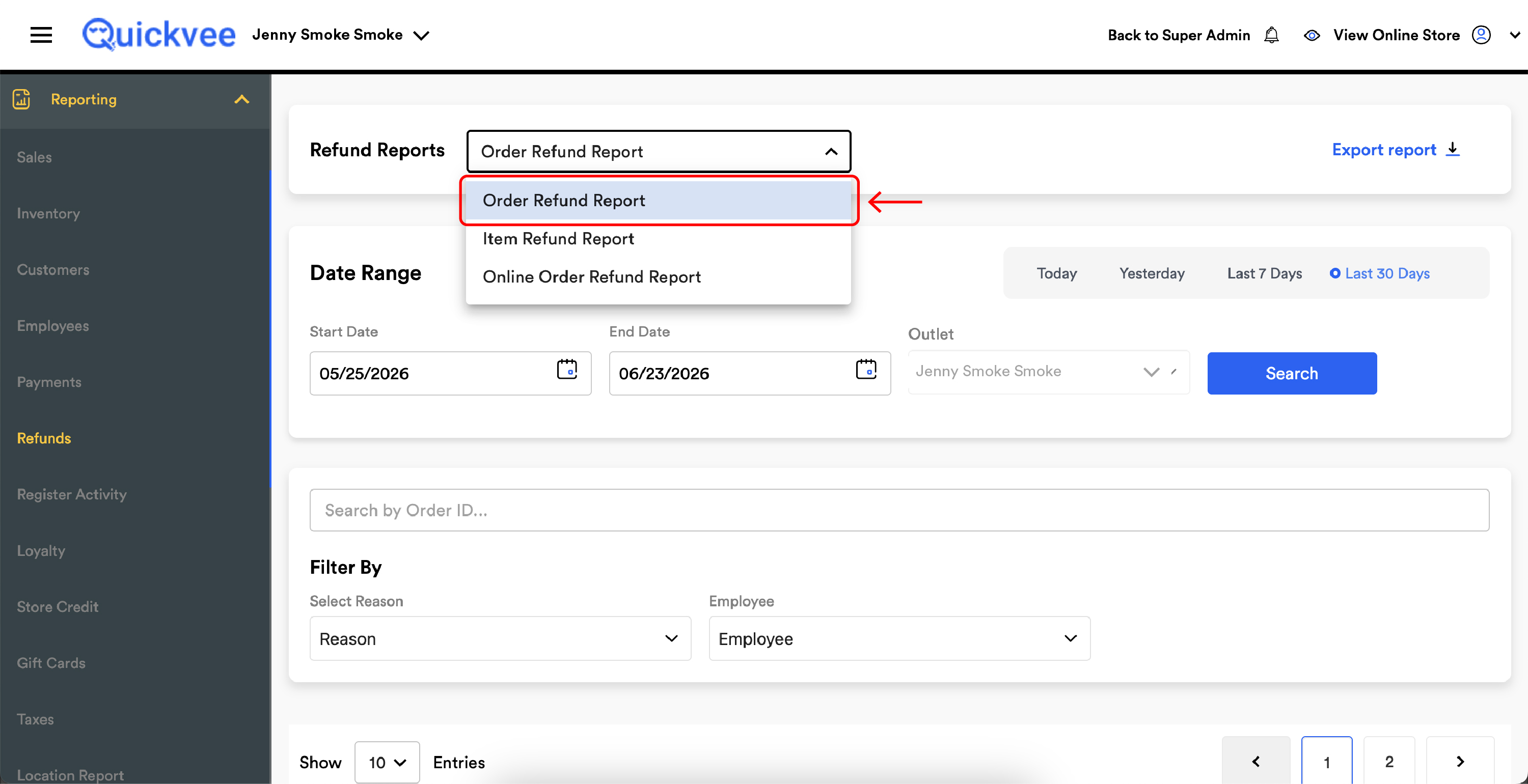Open Customers in the sidebar
1528x784 pixels.
pos(53,270)
